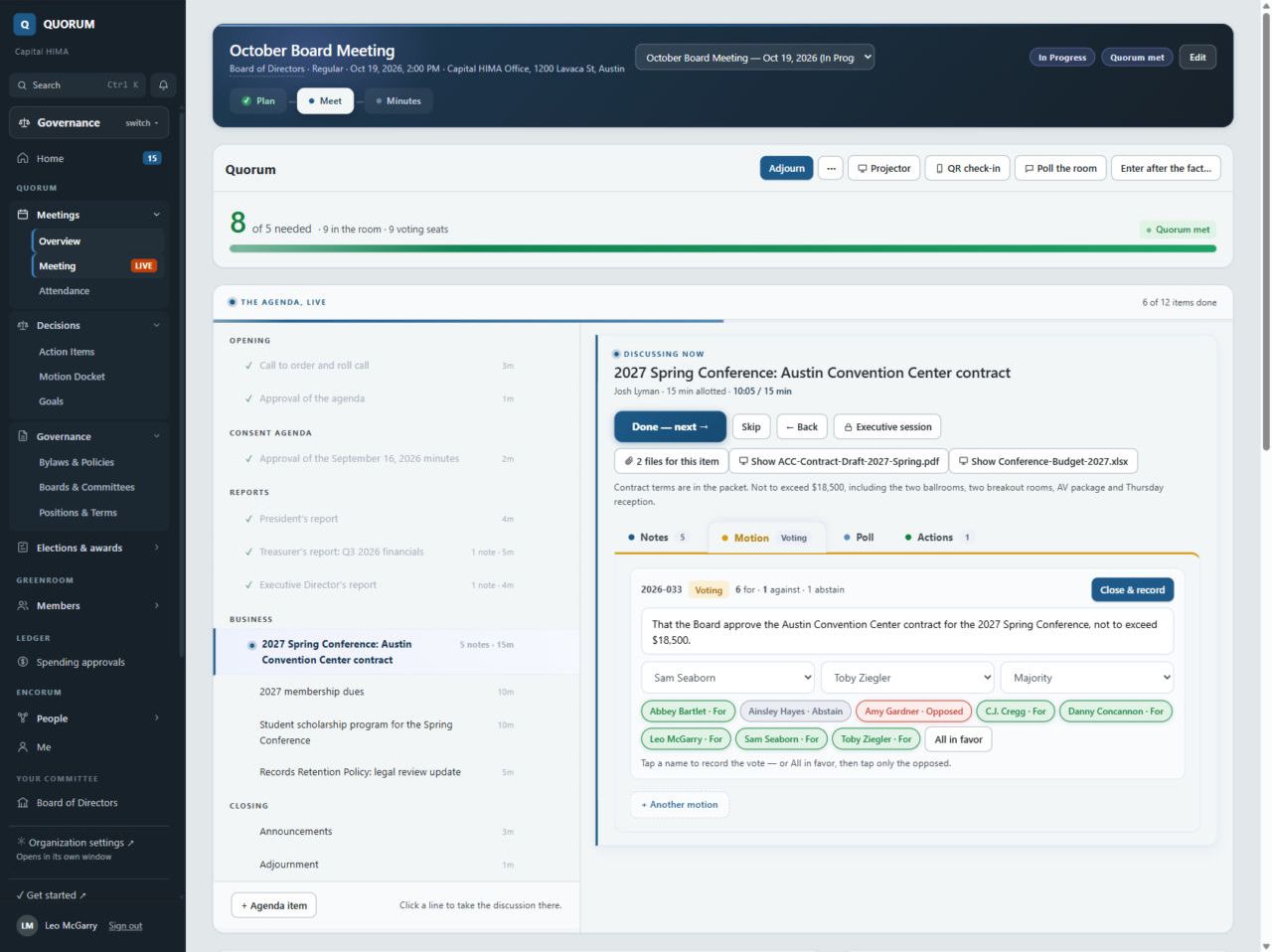
Task: Click the Members people icon
Action: (x=23, y=605)
